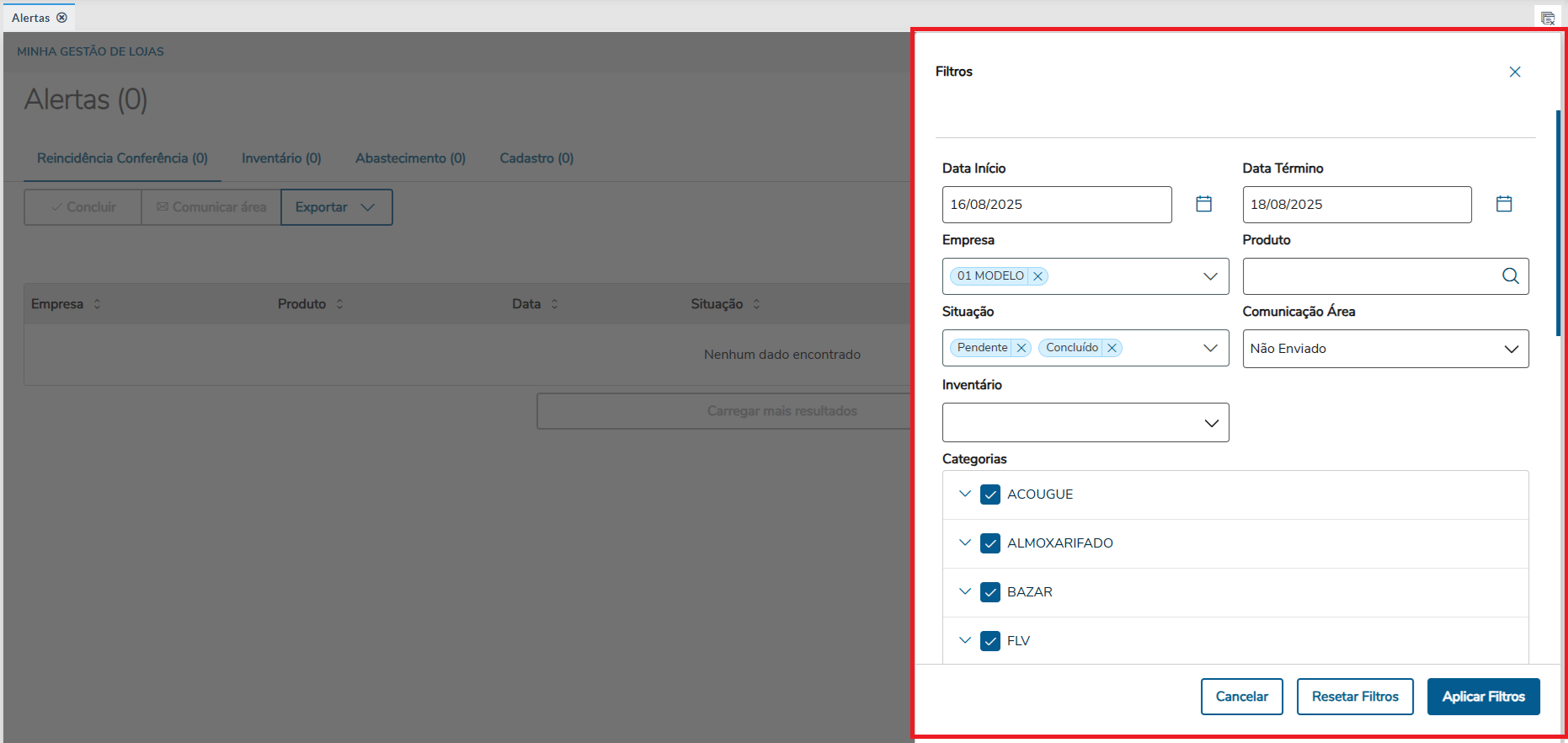Image resolution: width=1568 pixels, height=743 pixels.
Task: Click Carregar mais resultados button
Action: (x=724, y=411)
